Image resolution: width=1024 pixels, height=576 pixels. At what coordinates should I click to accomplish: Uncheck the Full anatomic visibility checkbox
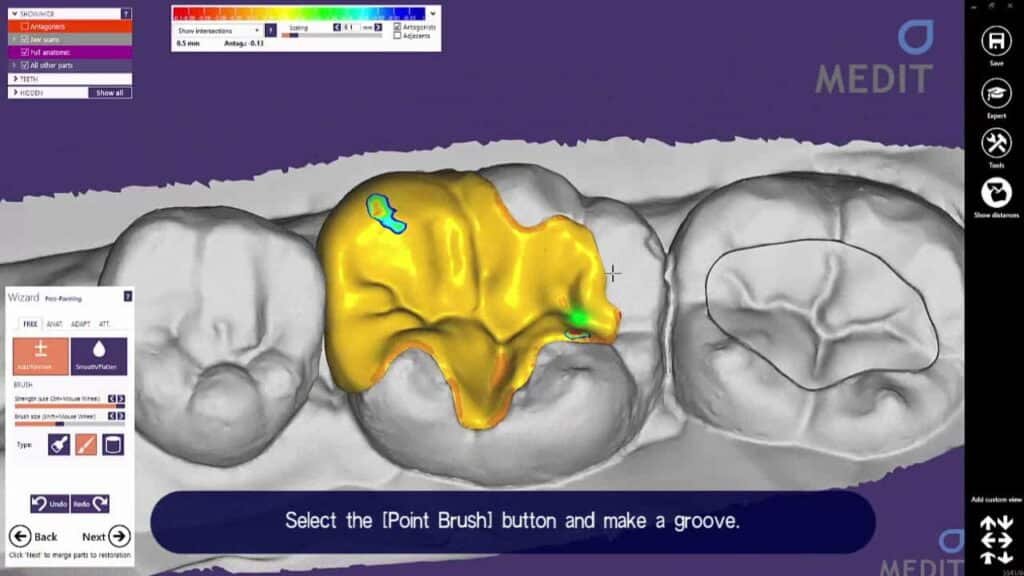[x=25, y=52]
